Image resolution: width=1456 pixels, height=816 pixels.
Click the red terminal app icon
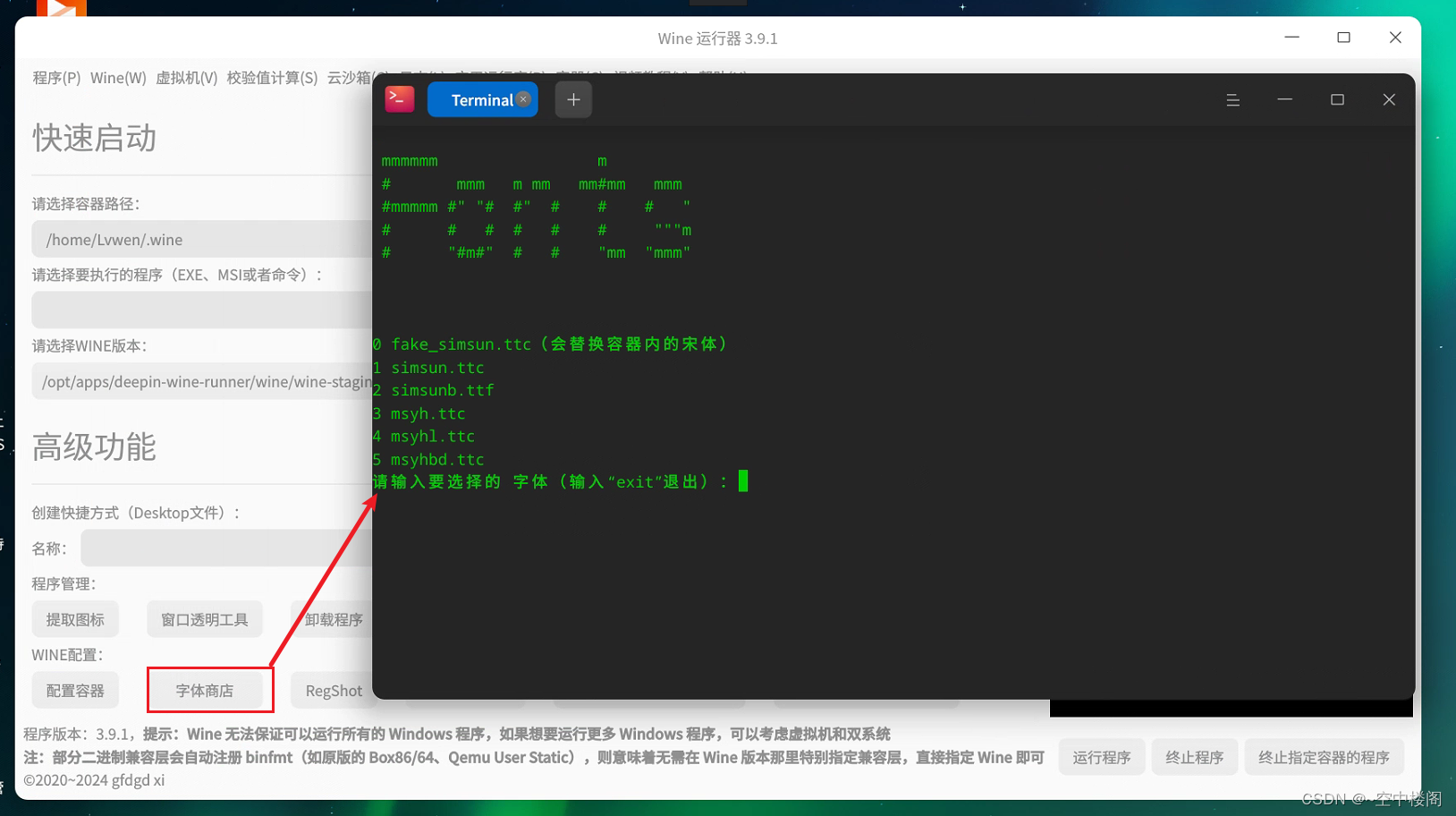[400, 99]
